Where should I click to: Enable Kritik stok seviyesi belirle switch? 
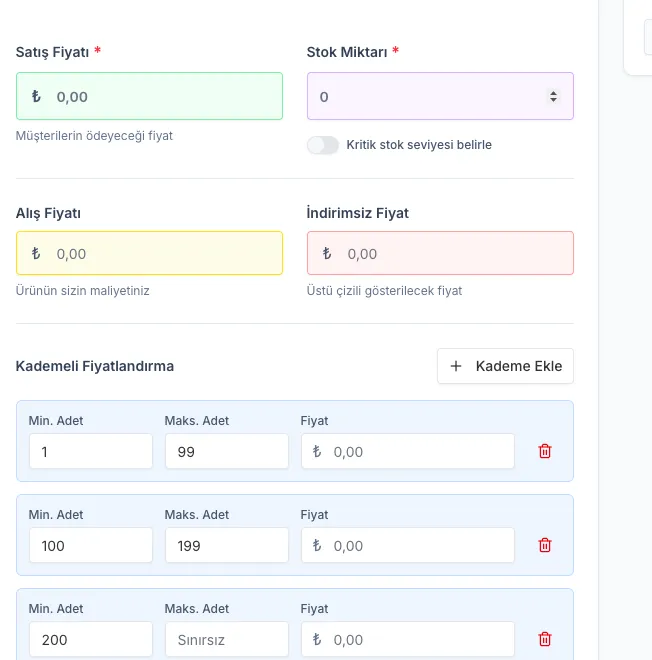(x=323, y=145)
